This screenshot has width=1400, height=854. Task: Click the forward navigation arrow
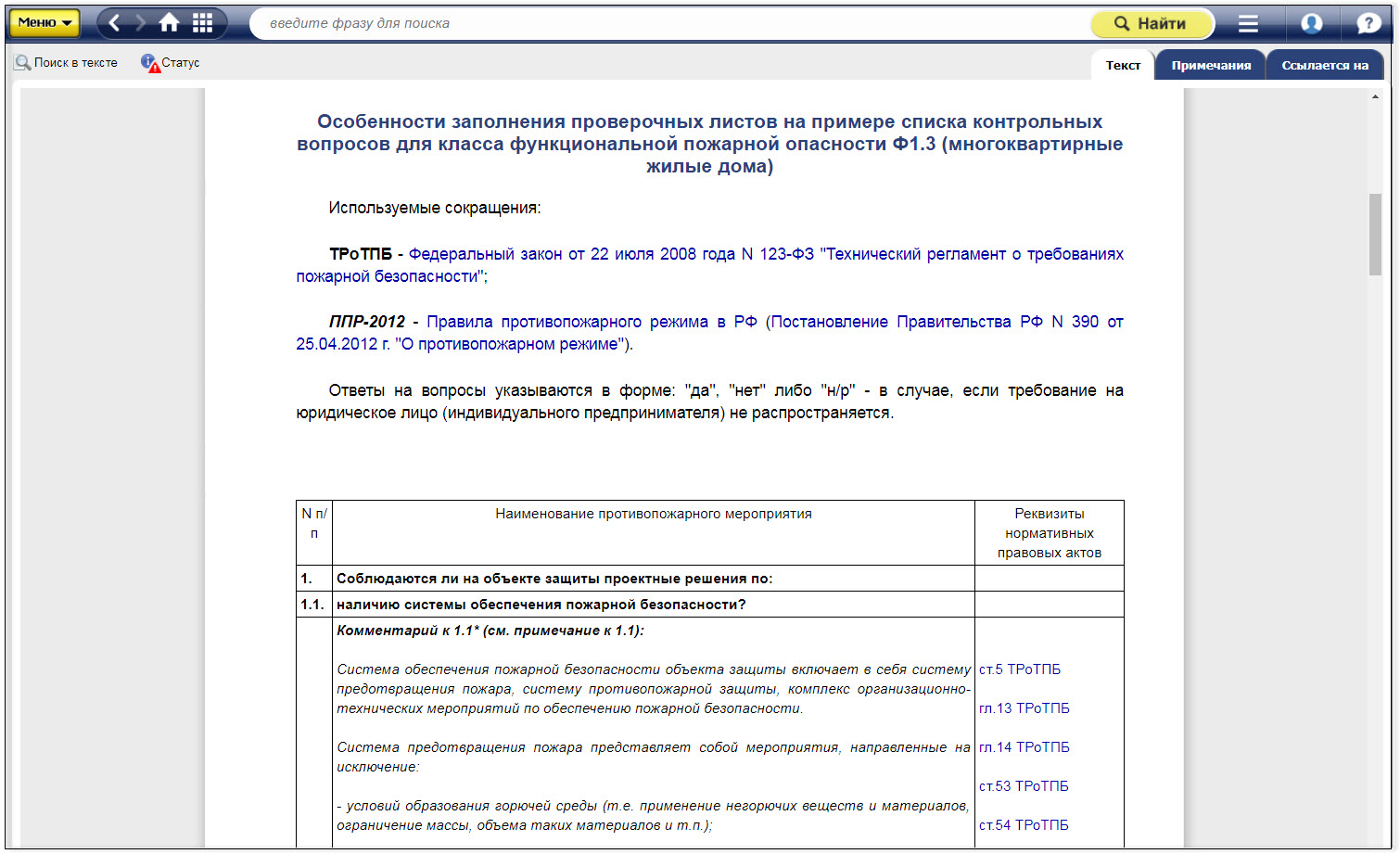click(141, 23)
